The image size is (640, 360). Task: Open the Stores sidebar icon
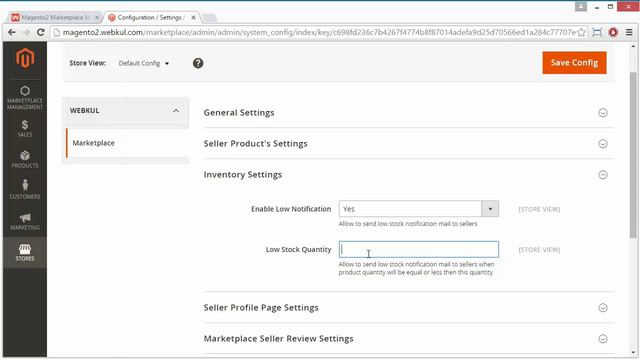(x=25, y=252)
